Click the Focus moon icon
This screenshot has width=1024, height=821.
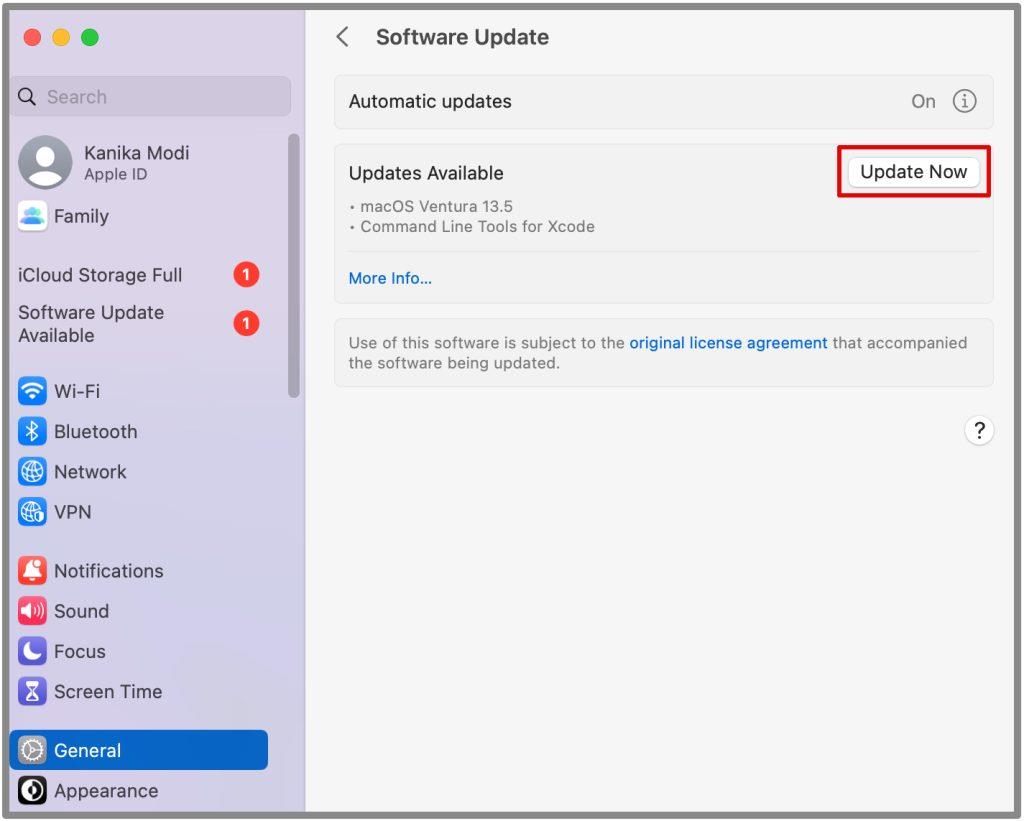click(32, 651)
